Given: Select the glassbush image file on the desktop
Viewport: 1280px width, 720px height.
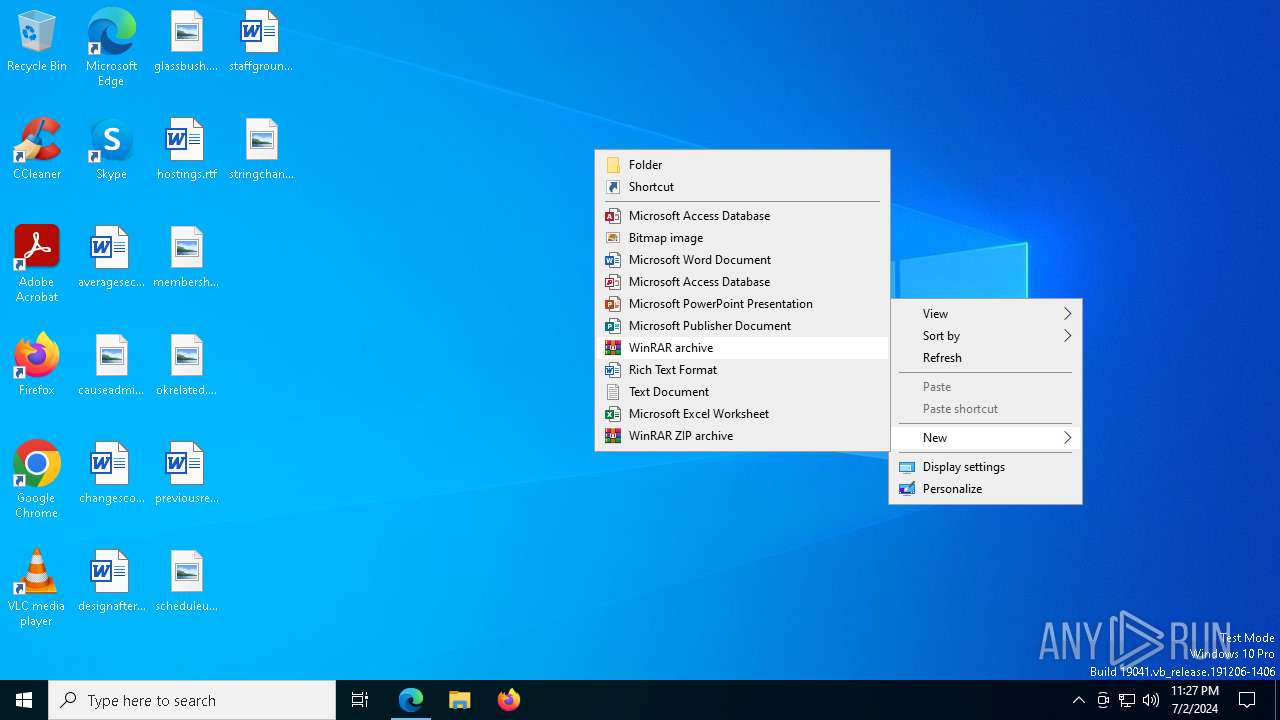Looking at the screenshot, I should pyautogui.click(x=186, y=42).
